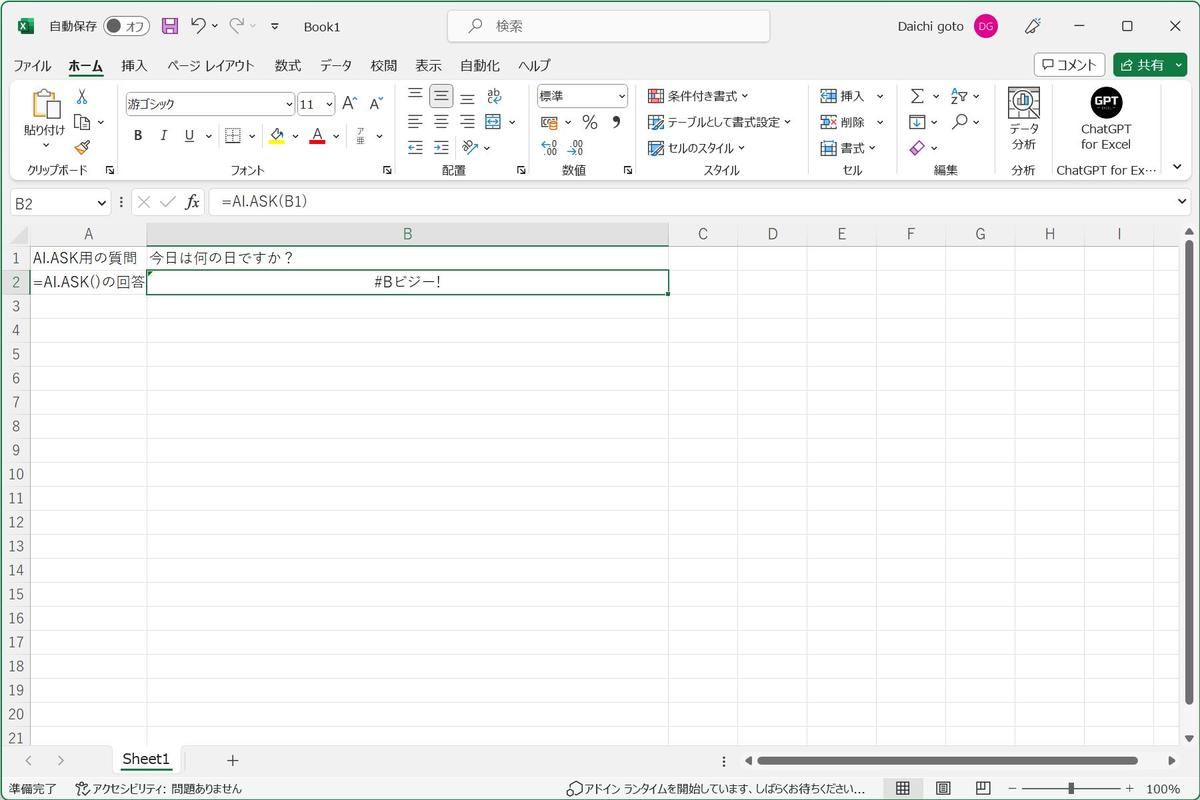Click the Paste clipboard icon

[x=45, y=105]
